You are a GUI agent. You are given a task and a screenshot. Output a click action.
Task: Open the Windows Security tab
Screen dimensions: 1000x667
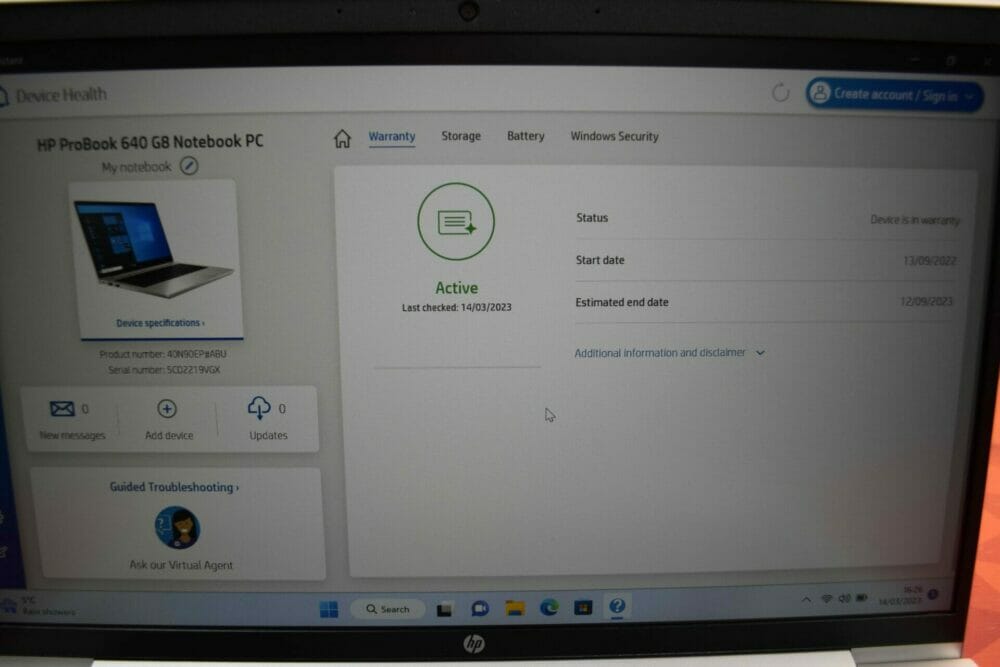click(614, 136)
